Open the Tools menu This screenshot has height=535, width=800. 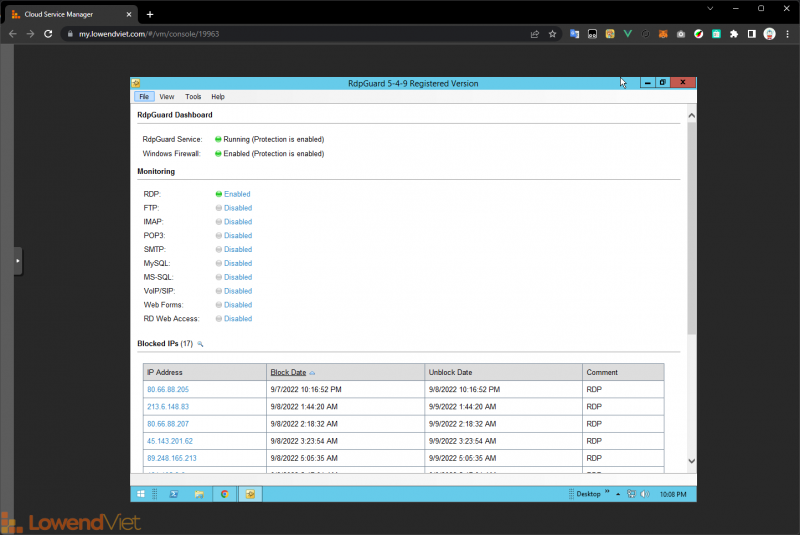click(193, 97)
